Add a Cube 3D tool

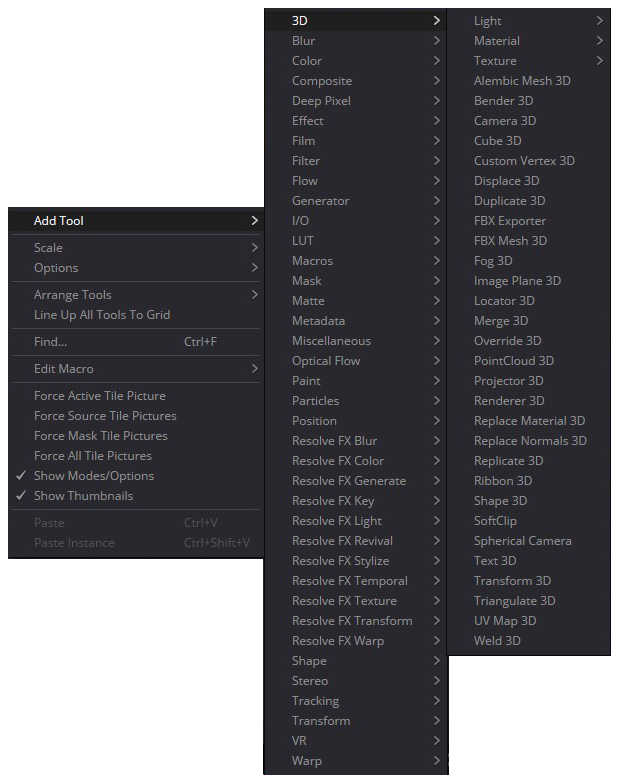[x=529, y=141]
